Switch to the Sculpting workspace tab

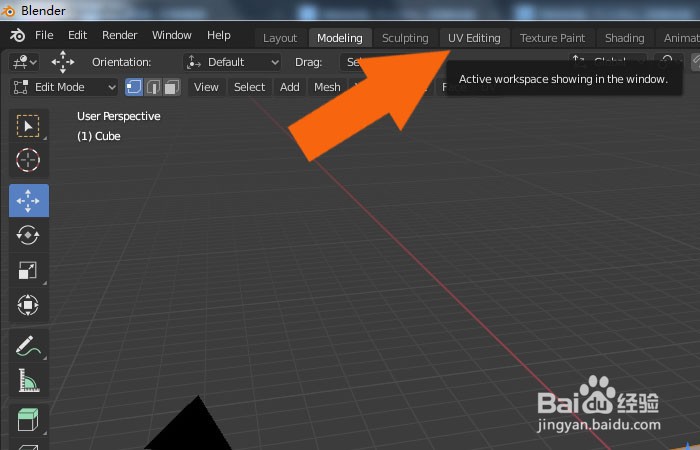tap(405, 38)
